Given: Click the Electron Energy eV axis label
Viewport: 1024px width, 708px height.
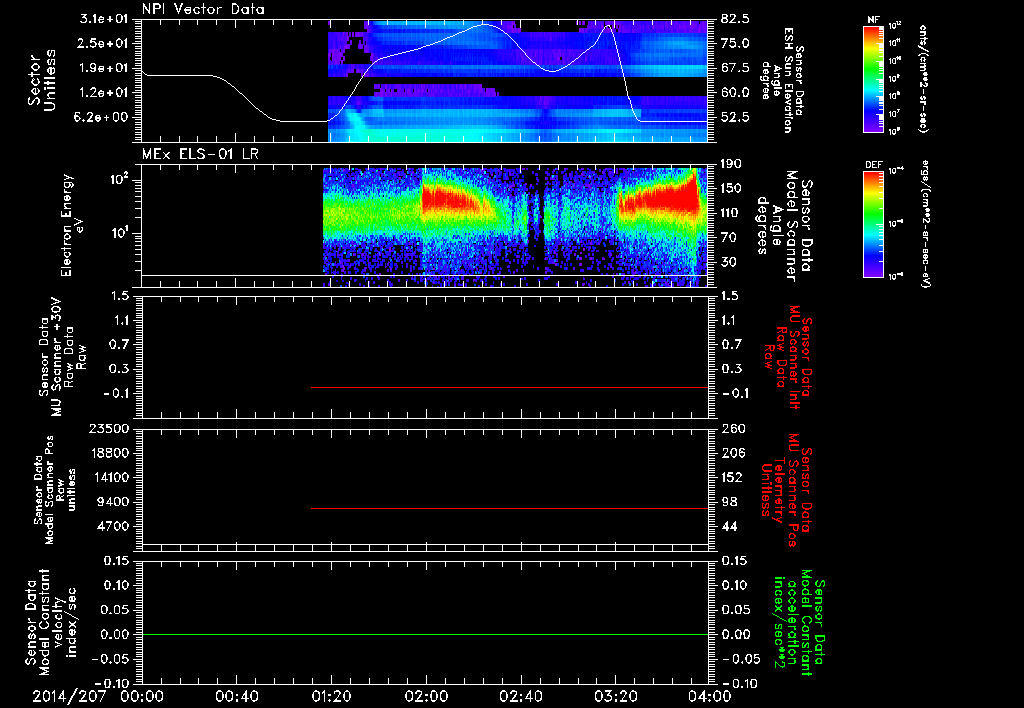Looking at the screenshot, I should 72,225.
